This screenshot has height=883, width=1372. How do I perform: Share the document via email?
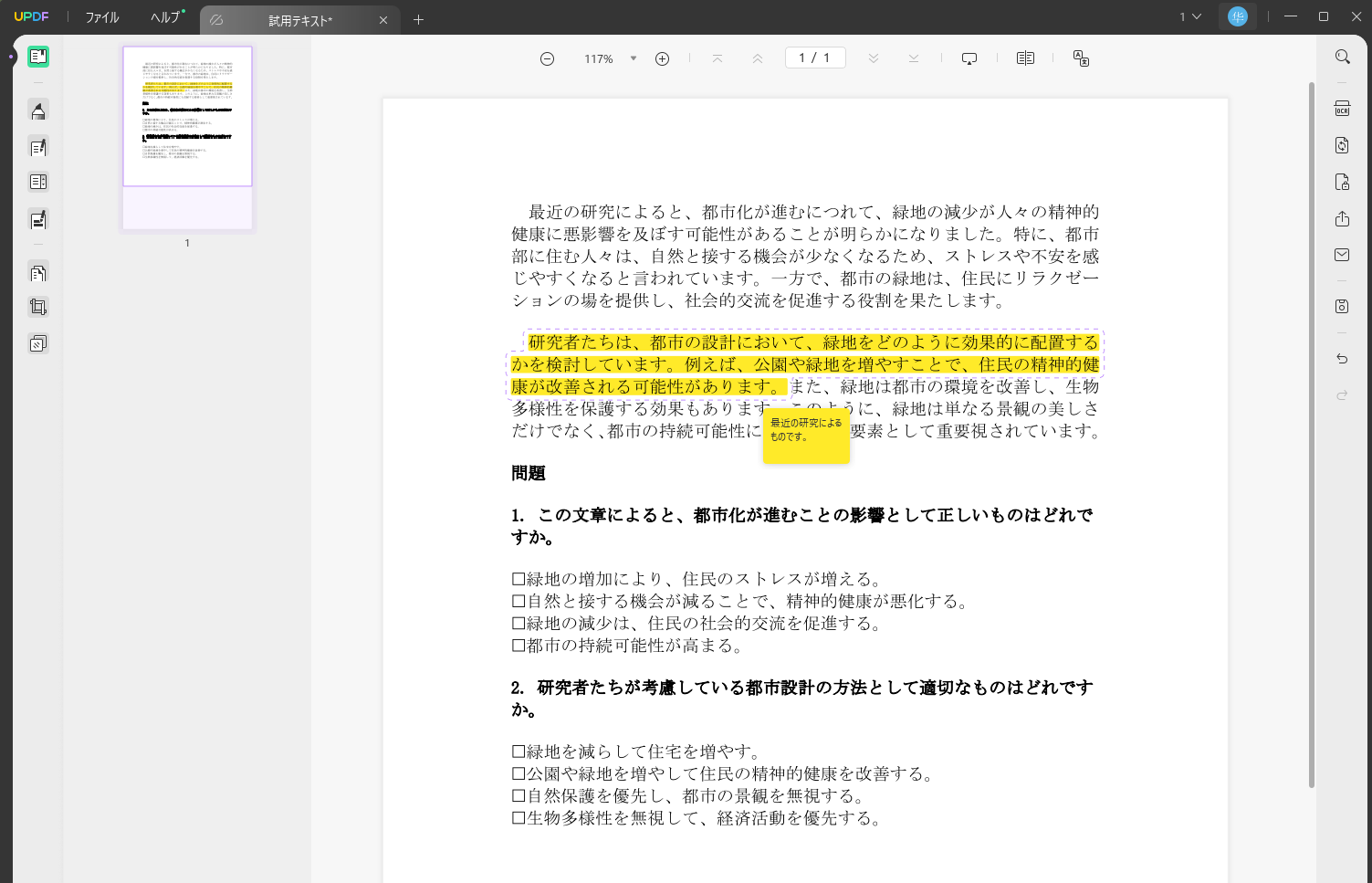coord(1342,255)
